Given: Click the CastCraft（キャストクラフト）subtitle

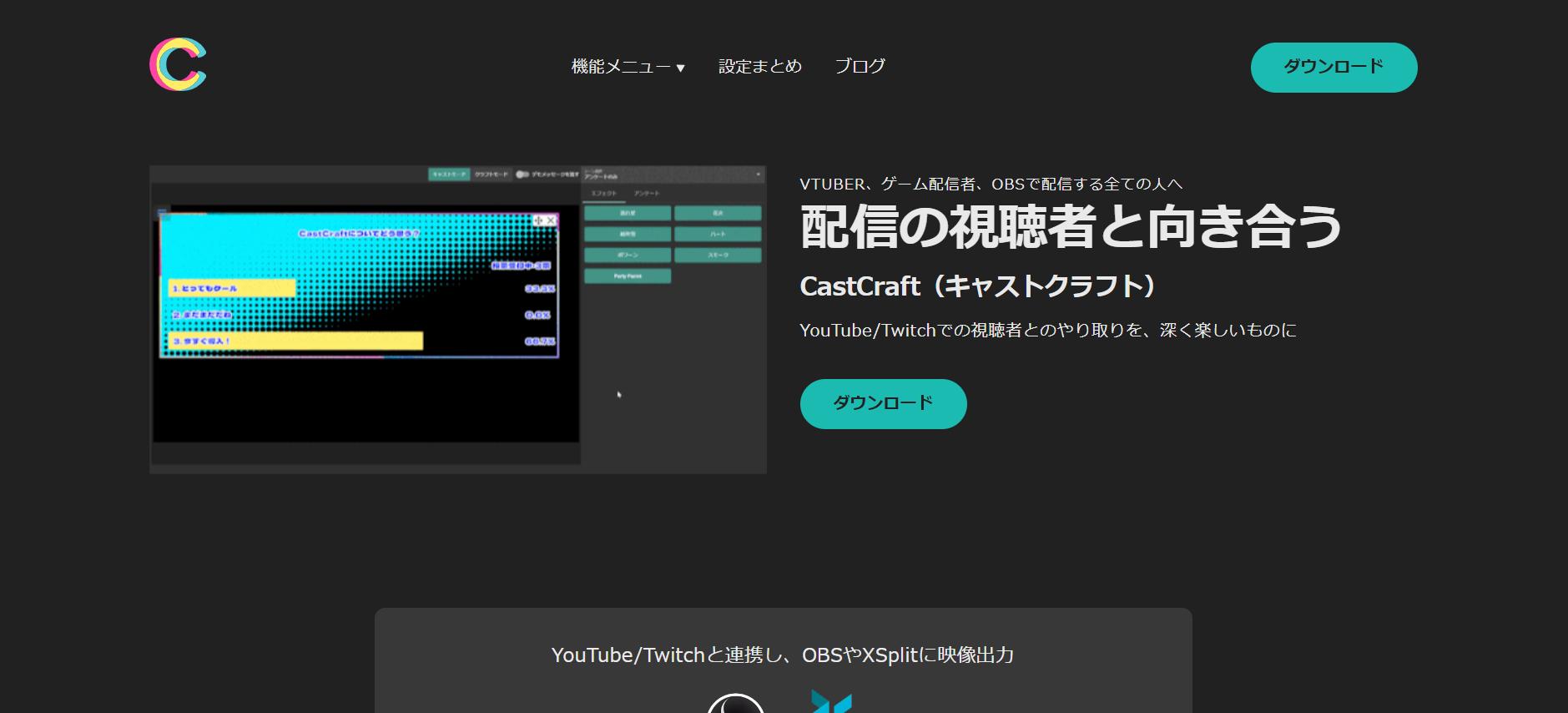Looking at the screenshot, I should (977, 286).
